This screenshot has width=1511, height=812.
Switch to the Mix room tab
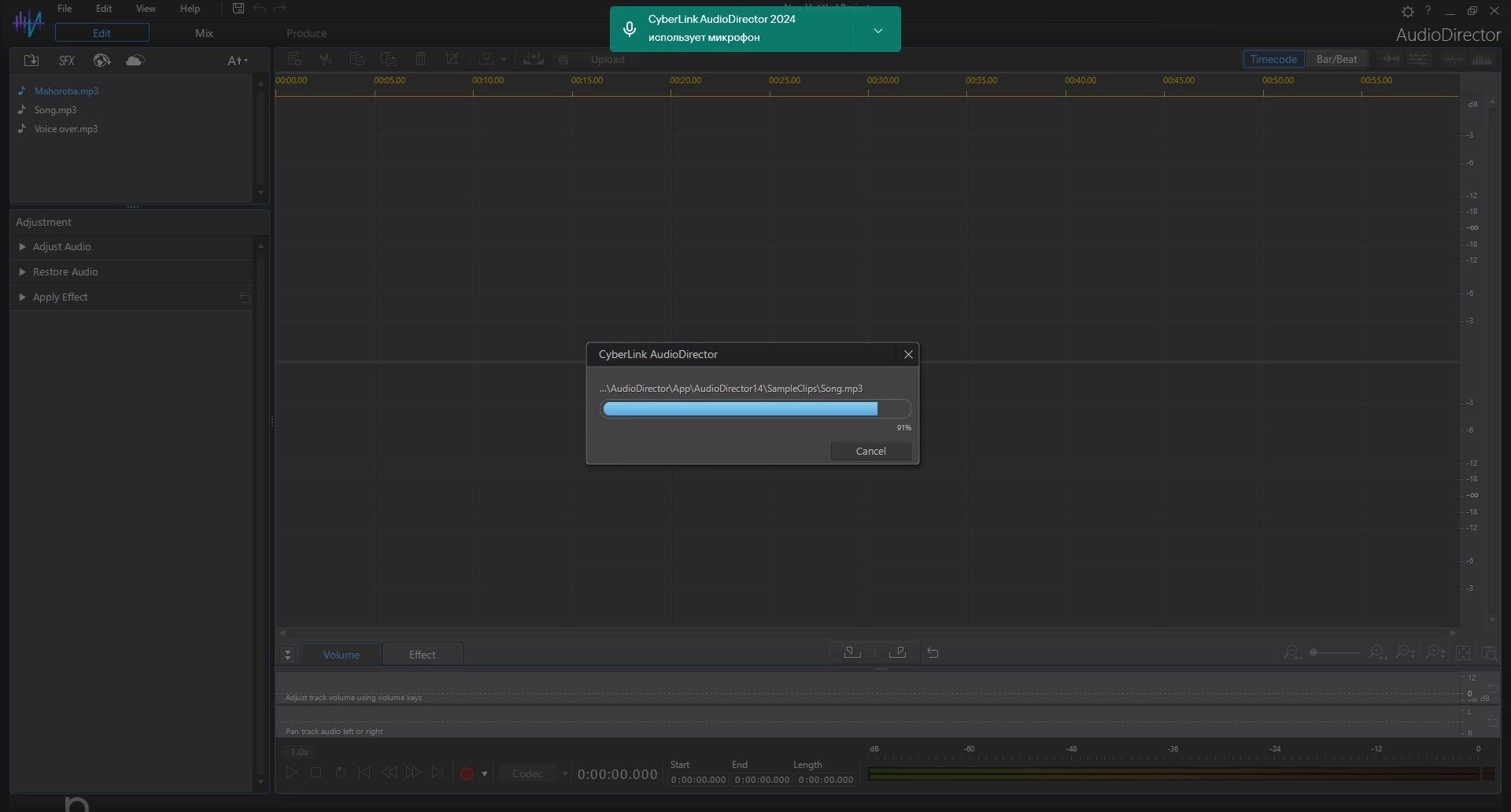tap(204, 33)
